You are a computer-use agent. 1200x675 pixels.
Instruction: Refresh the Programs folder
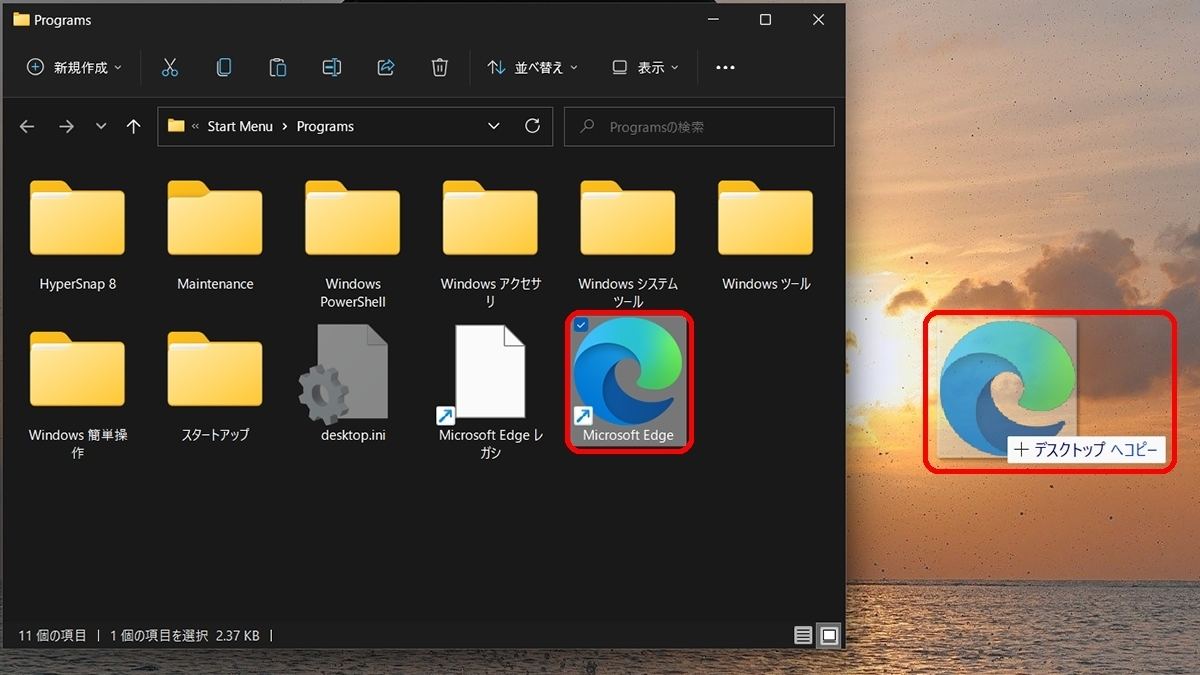click(x=532, y=127)
